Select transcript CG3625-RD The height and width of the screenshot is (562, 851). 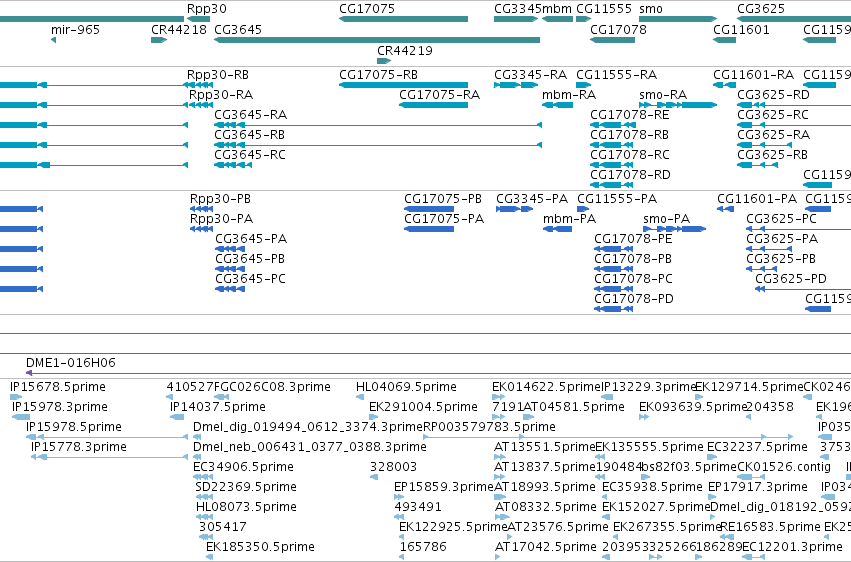click(x=773, y=95)
